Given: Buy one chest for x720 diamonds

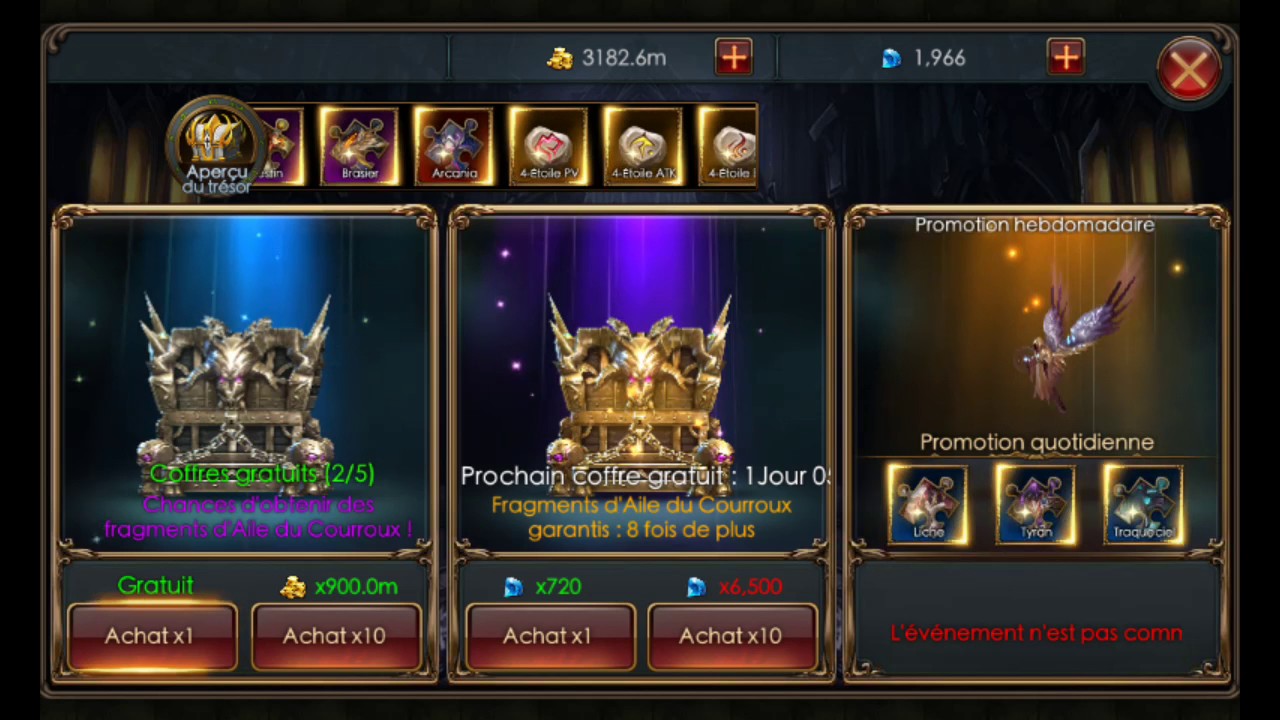Looking at the screenshot, I should (549, 635).
